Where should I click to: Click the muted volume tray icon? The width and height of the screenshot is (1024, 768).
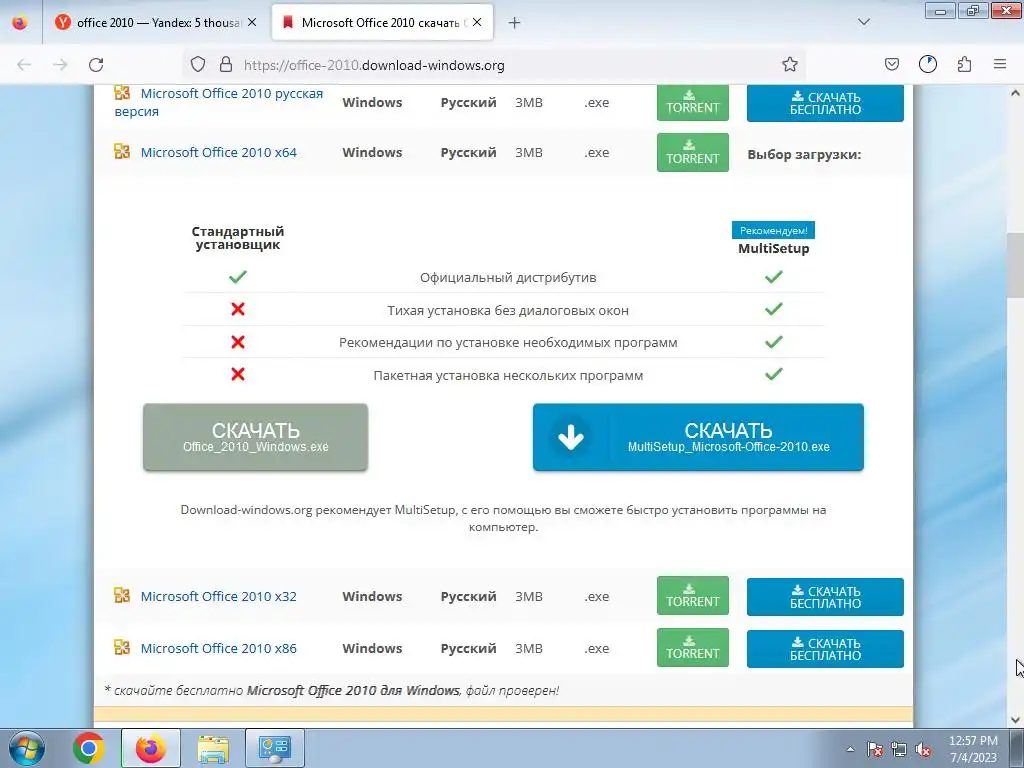tap(923, 749)
